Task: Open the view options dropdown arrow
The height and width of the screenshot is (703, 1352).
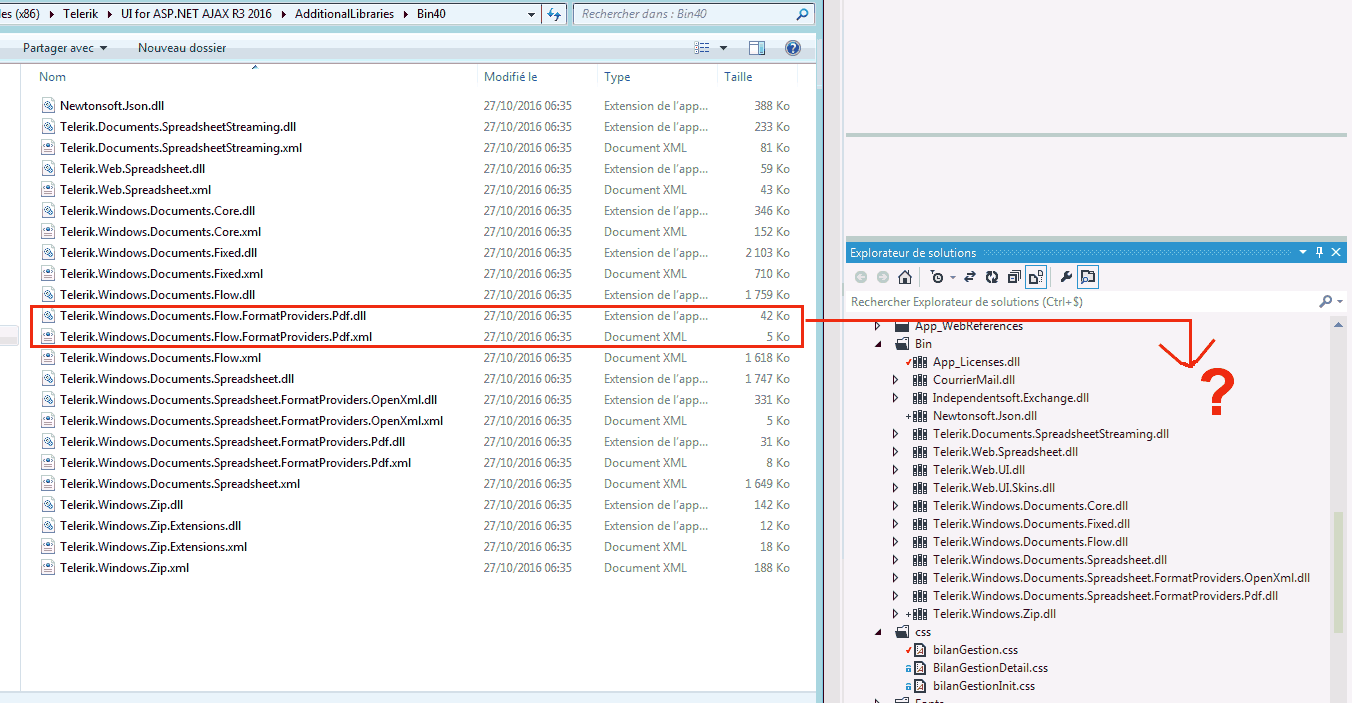Action: click(x=723, y=48)
